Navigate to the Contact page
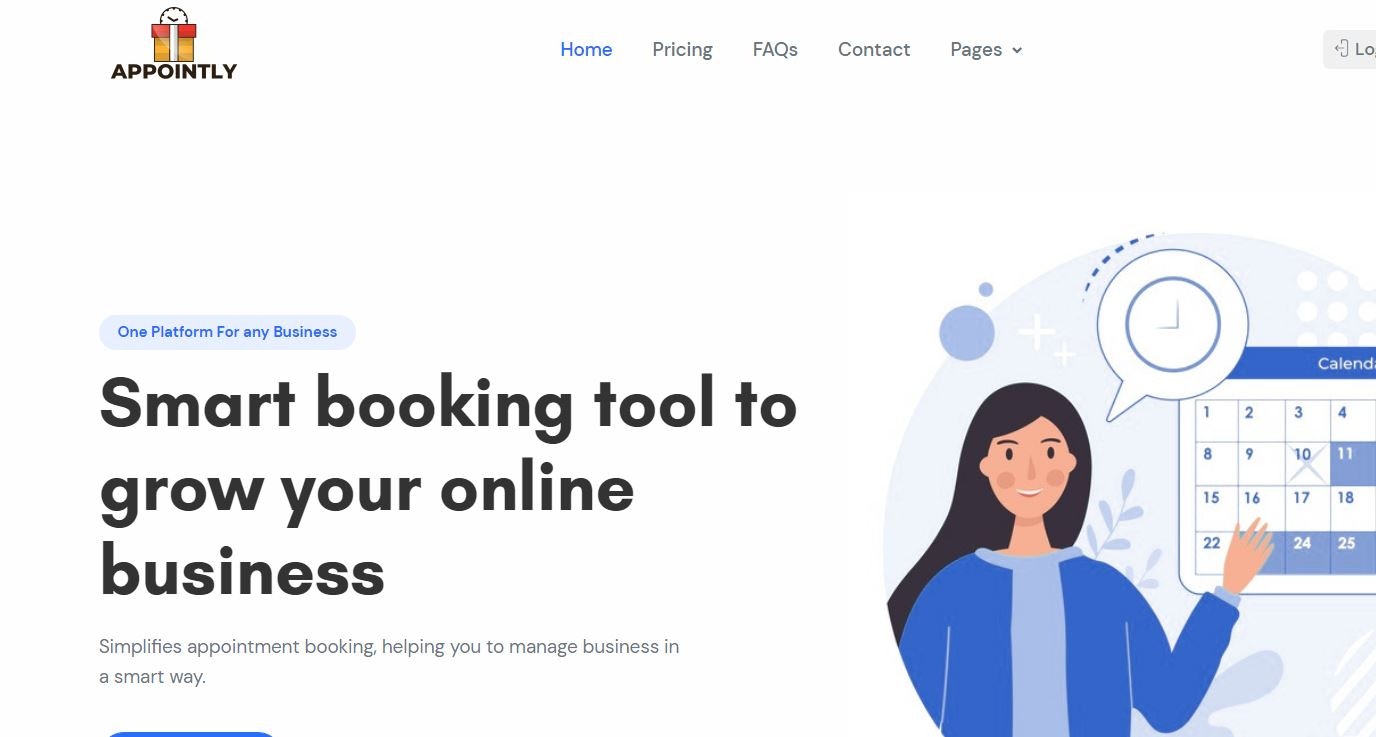The width and height of the screenshot is (1376, 737). tap(874, 49)
